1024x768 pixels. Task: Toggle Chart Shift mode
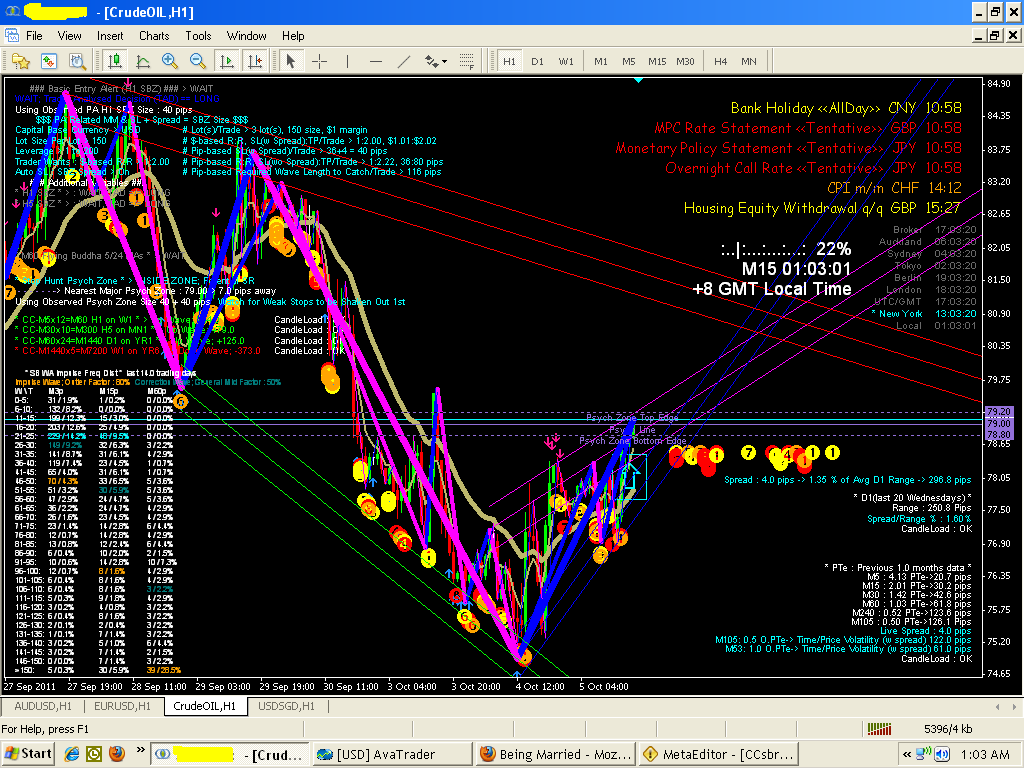click(x=256, y=61)
